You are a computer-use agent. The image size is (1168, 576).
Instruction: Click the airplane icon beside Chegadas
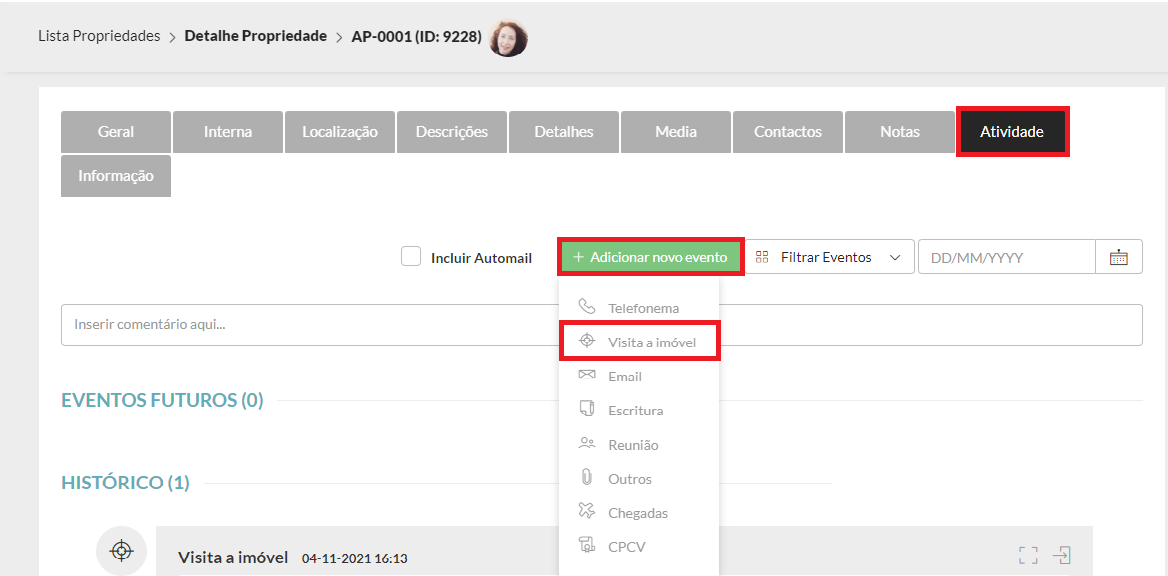pos(587,511)
